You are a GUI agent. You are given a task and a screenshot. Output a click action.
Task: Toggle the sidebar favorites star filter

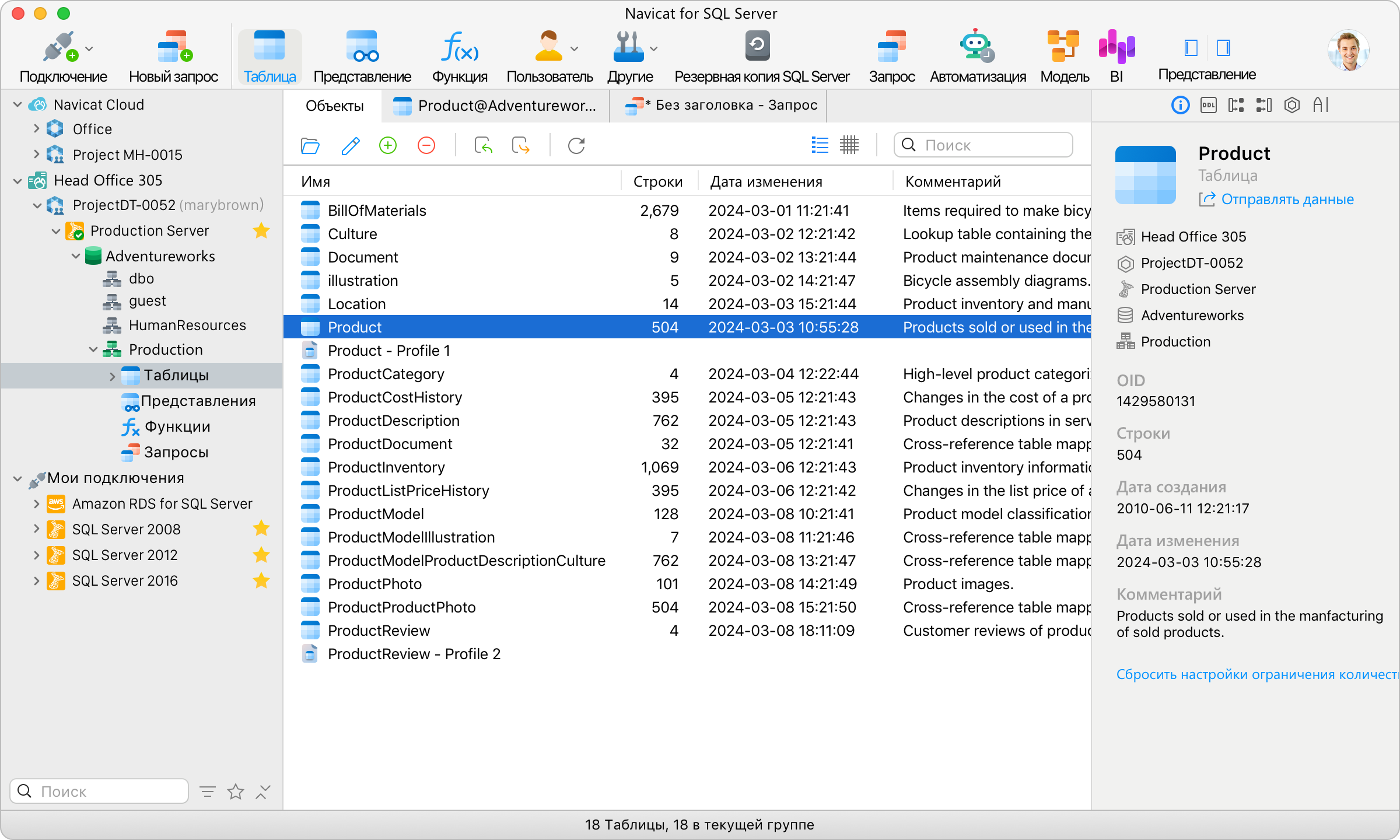point(236,792)
